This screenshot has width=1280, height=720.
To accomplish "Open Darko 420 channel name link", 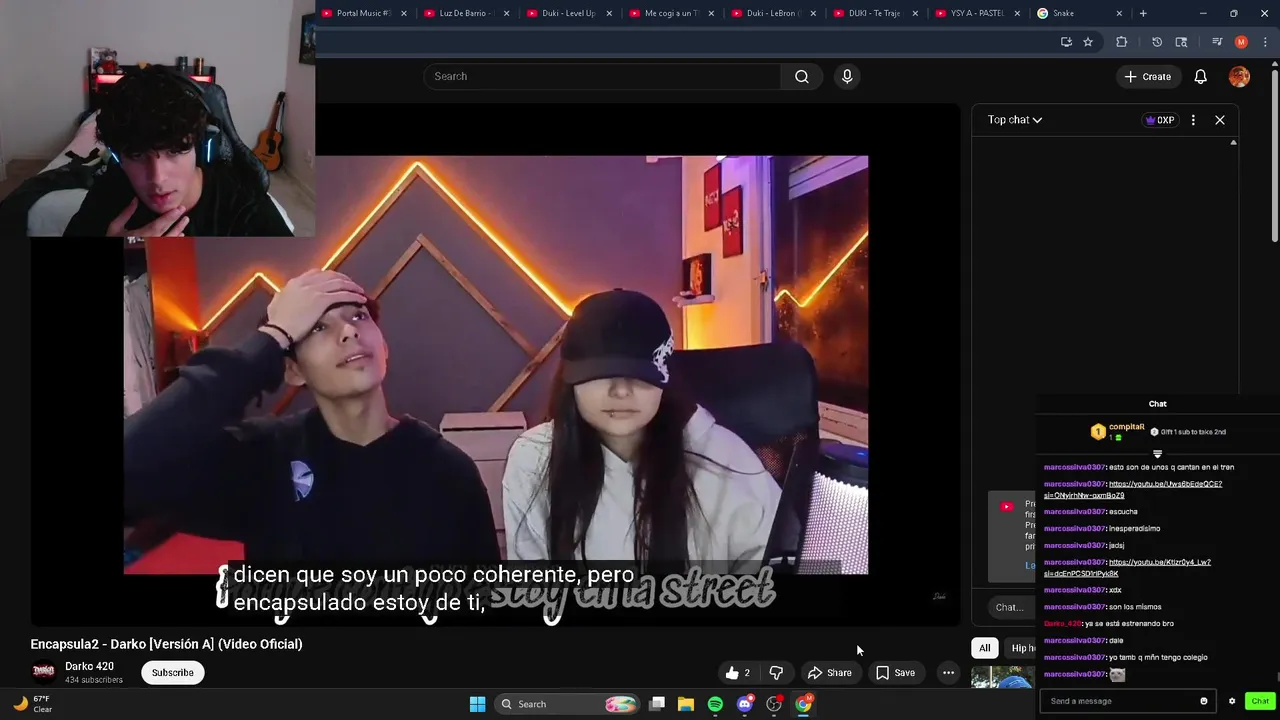I will [90, 666].
